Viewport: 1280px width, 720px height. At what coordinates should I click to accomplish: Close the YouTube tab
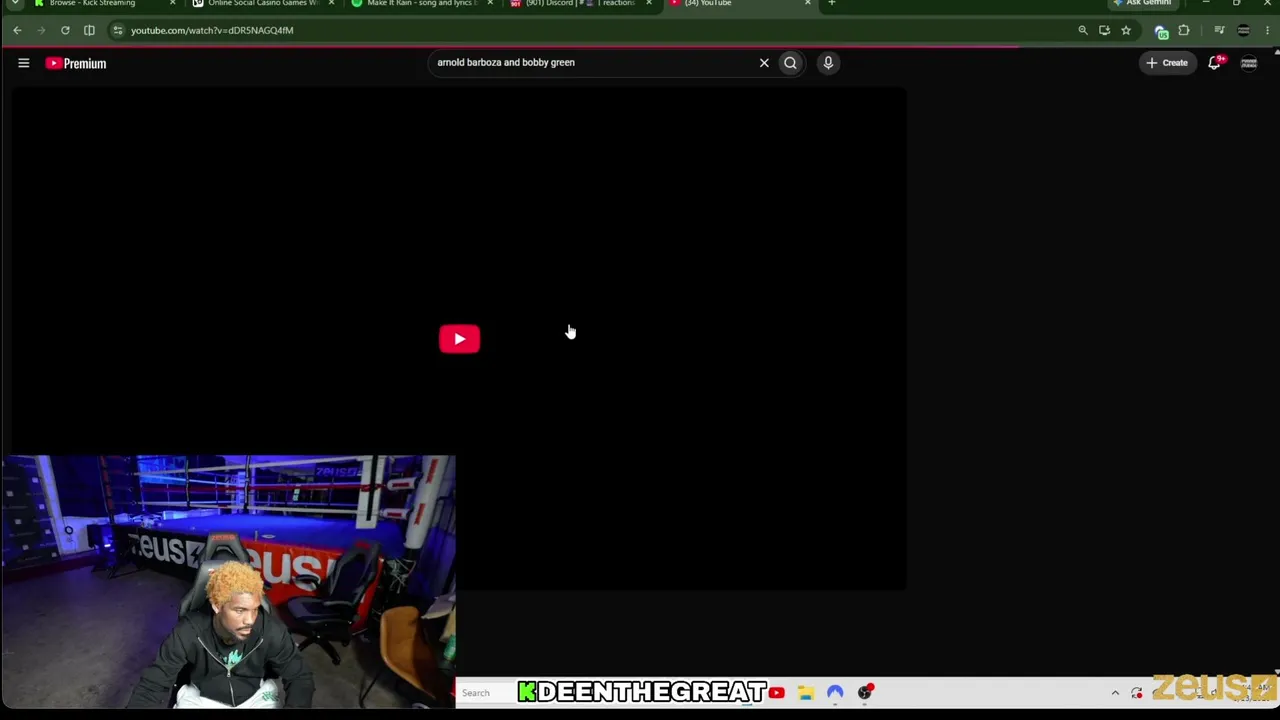(x=807, y=3)
